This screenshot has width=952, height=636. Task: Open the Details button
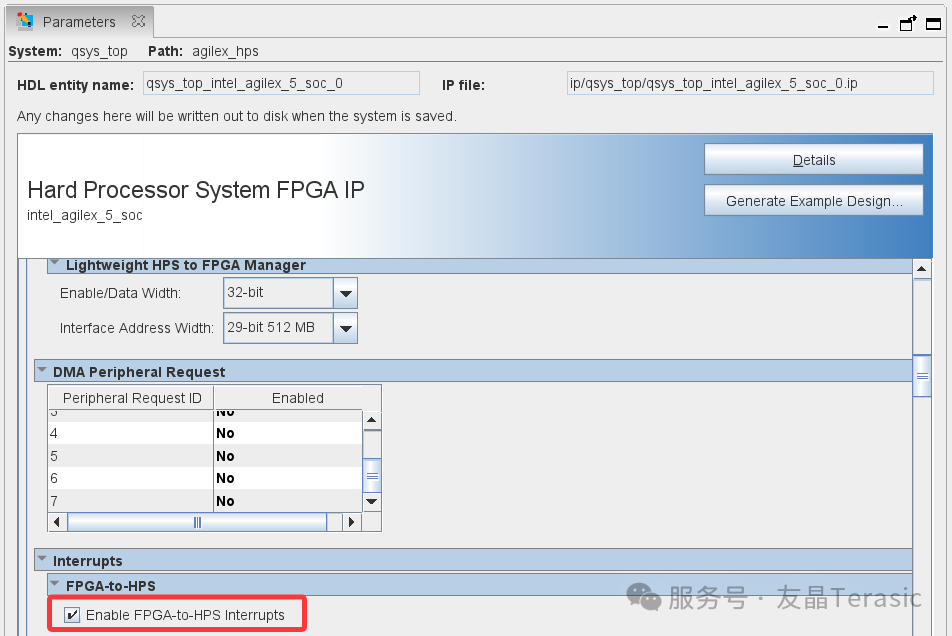coord(814,160)
